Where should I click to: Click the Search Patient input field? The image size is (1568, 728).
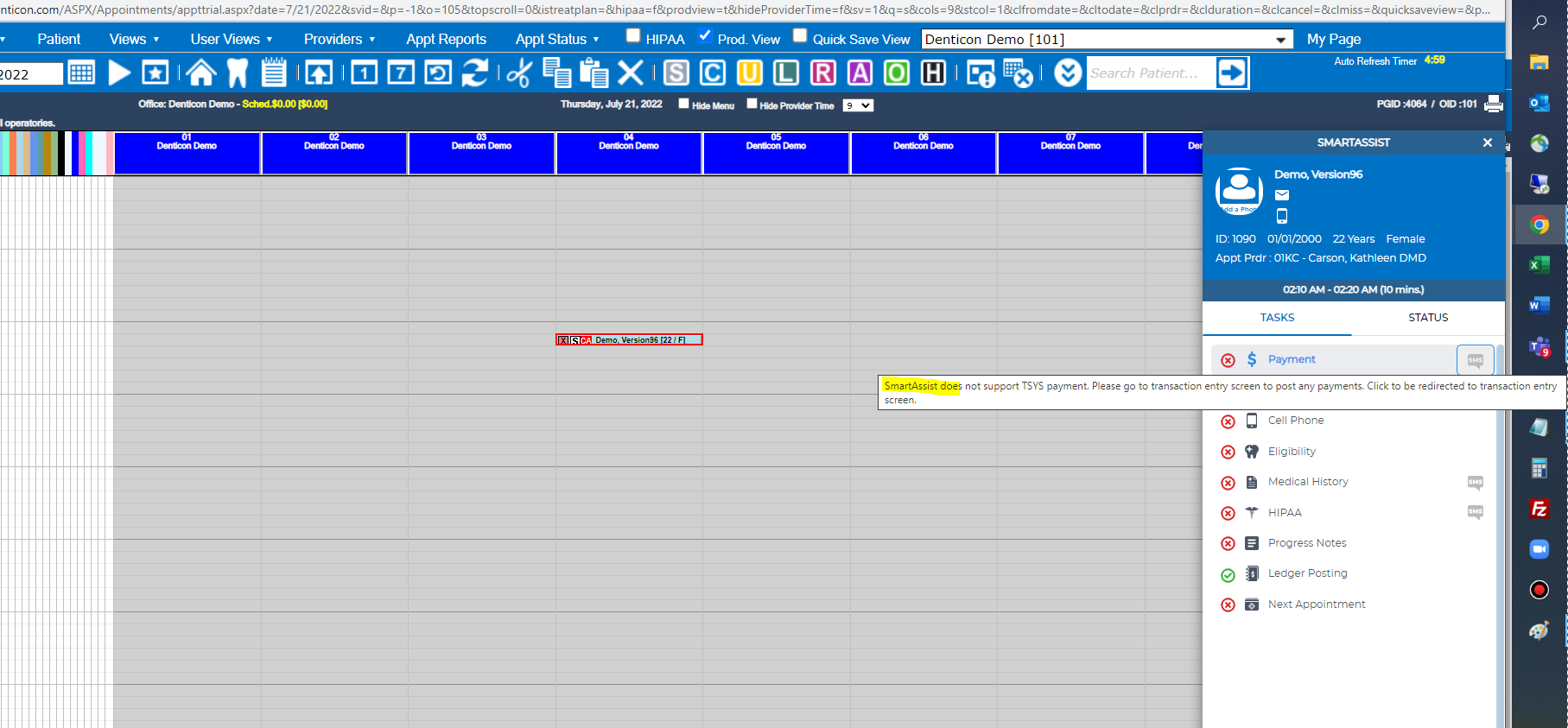(x=1151, y=73)
